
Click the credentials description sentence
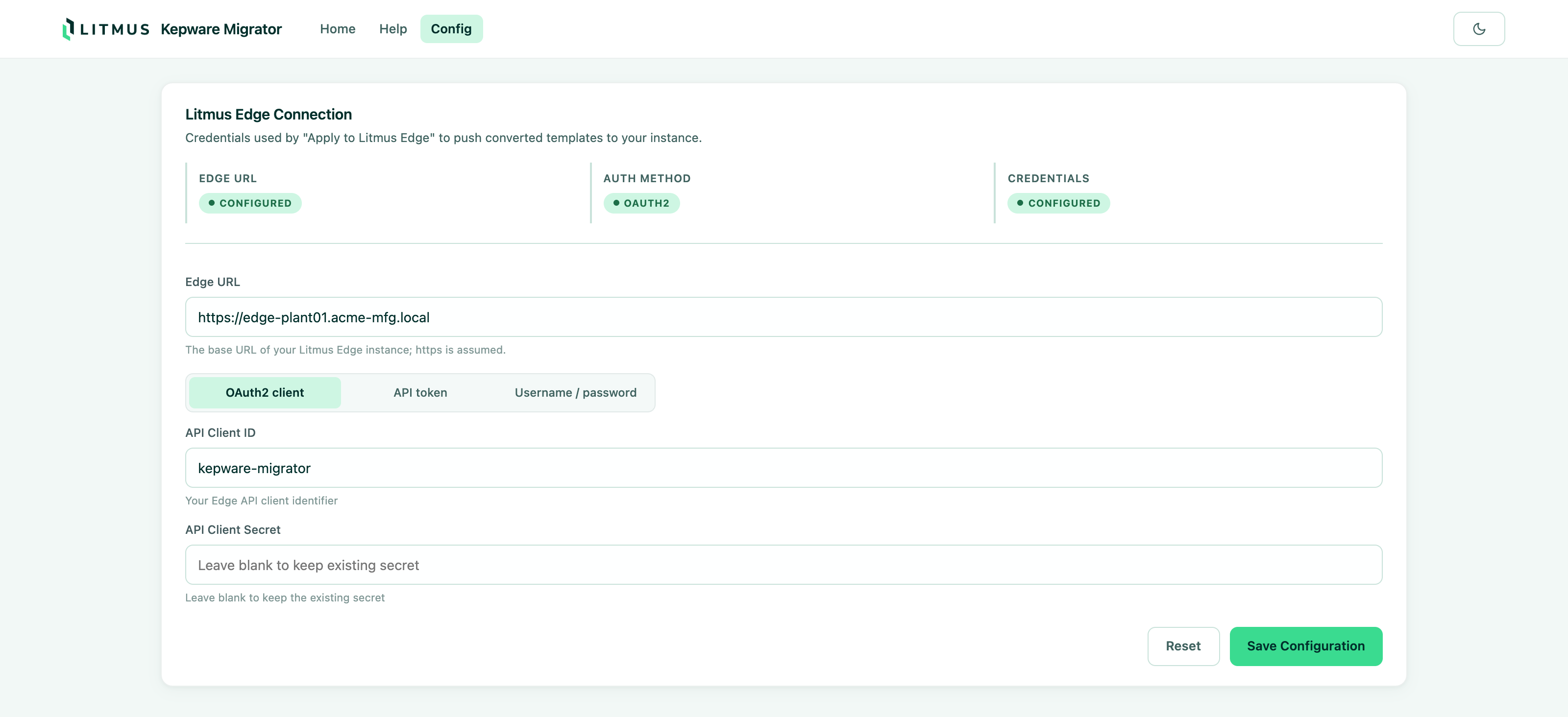[443, 138]
